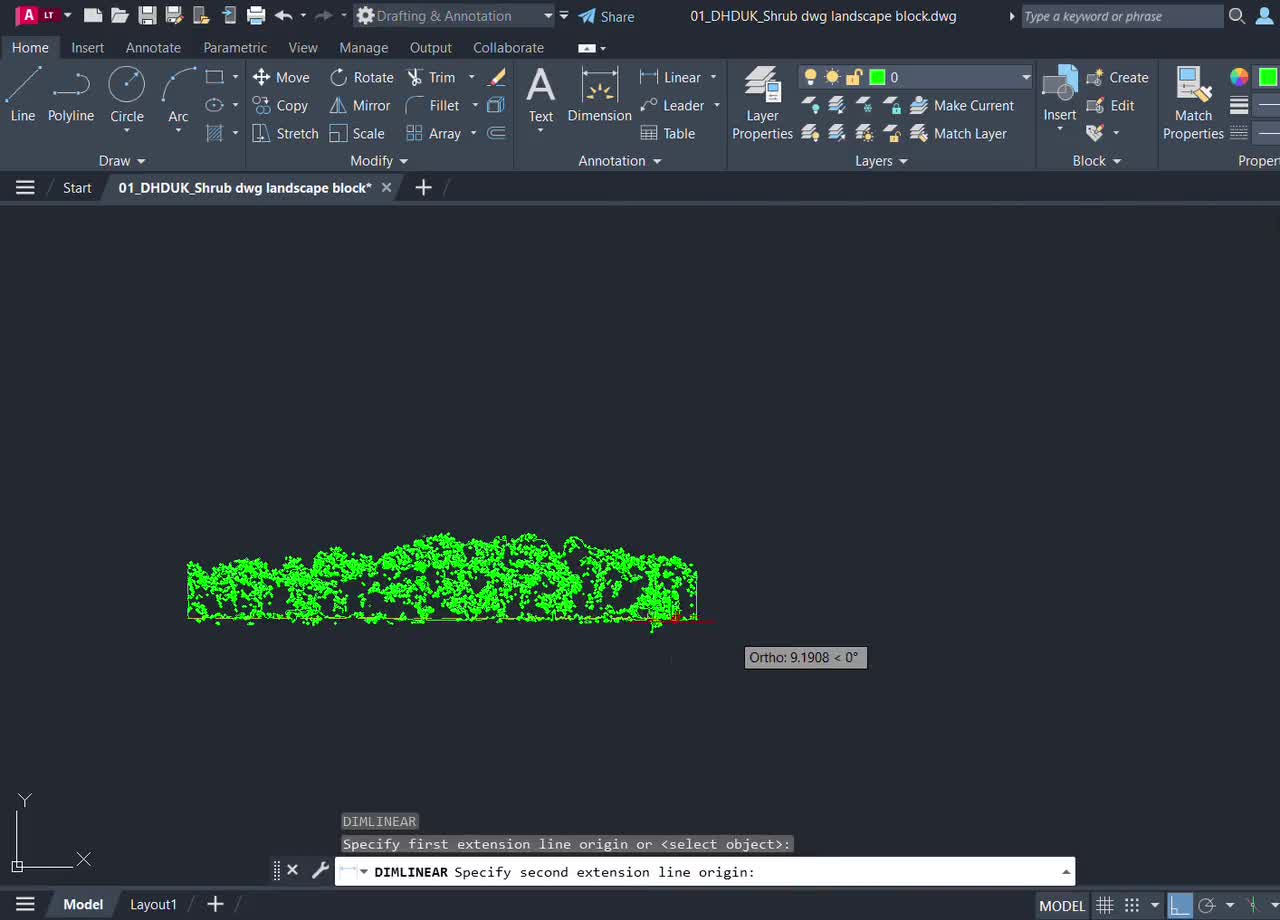Start the Multiline Text tool
Screen dimensions: 1280x920
pos(540,95)
